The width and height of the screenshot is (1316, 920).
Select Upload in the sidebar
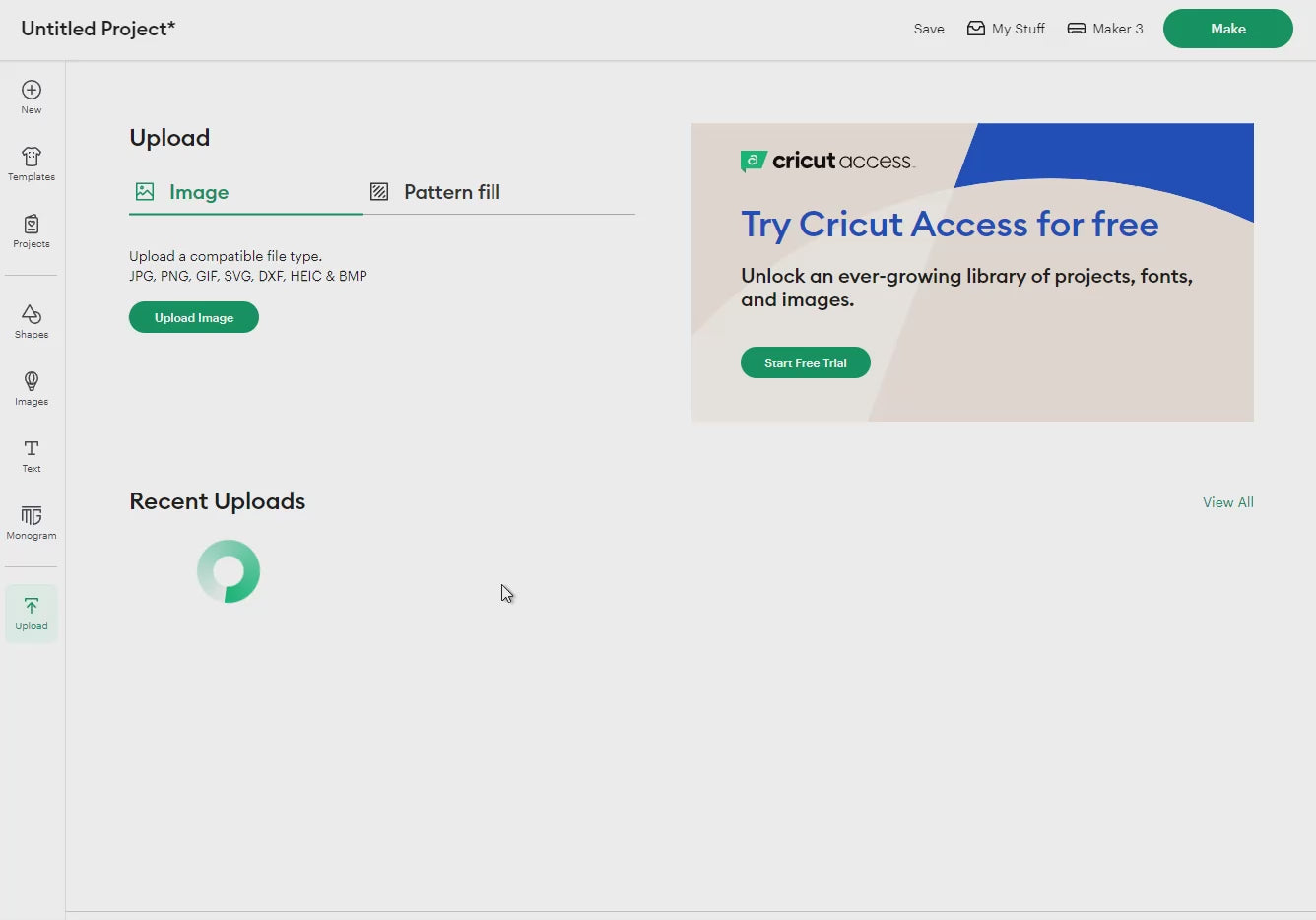coord(32,614)
